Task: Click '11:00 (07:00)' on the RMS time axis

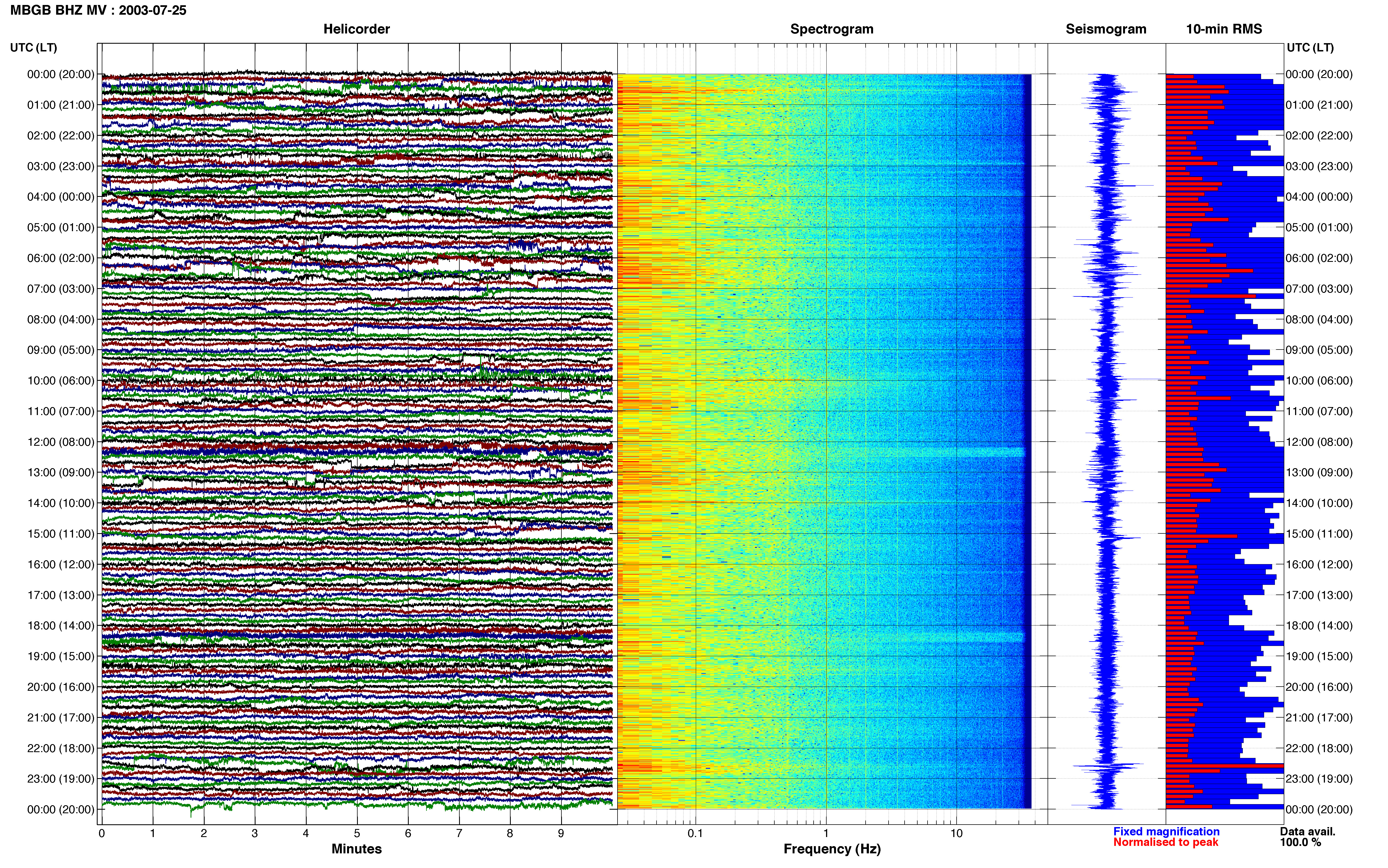Action: point(1319,412)
